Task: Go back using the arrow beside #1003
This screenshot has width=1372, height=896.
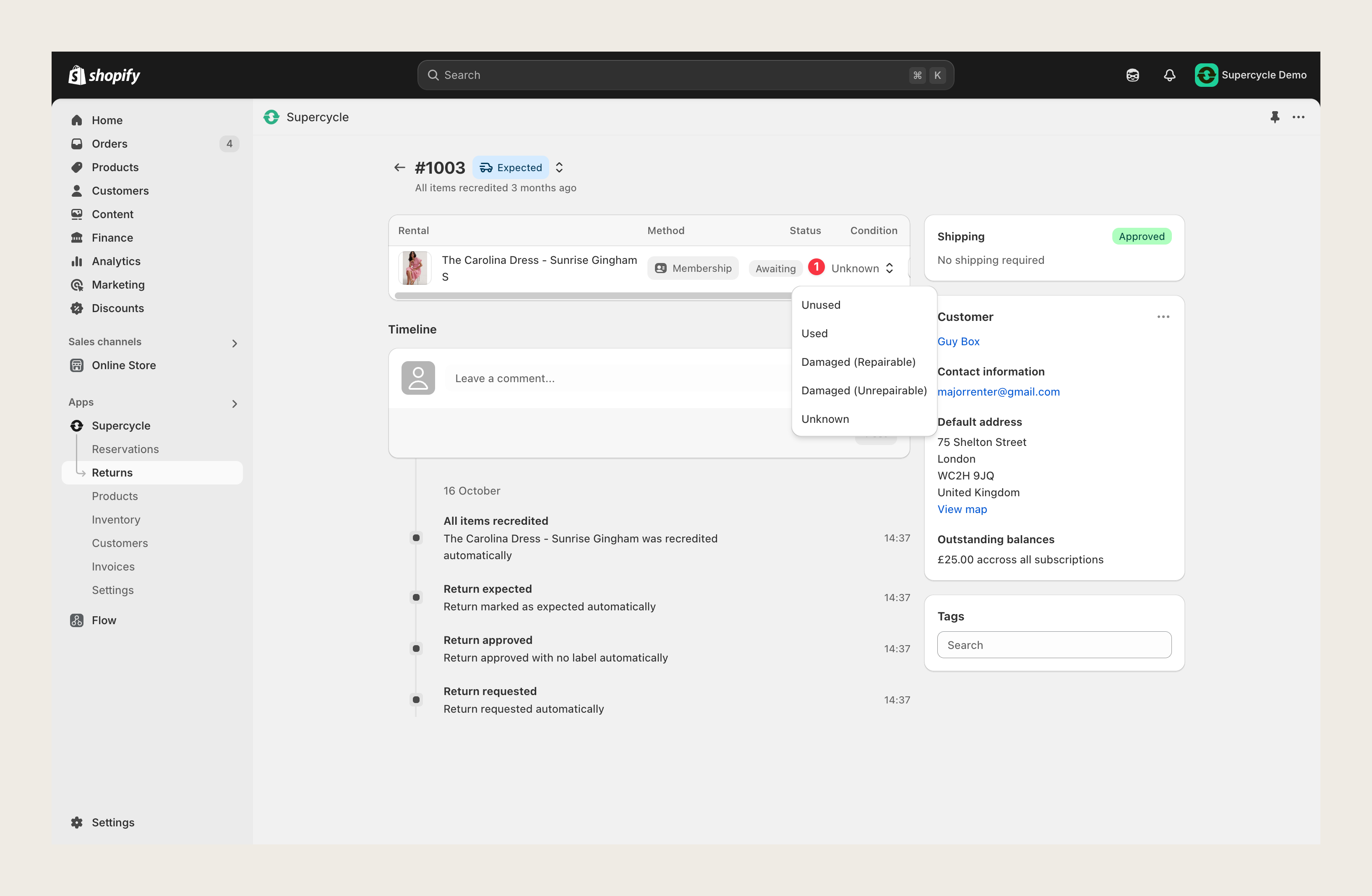Action: click(x=399, y=168)
